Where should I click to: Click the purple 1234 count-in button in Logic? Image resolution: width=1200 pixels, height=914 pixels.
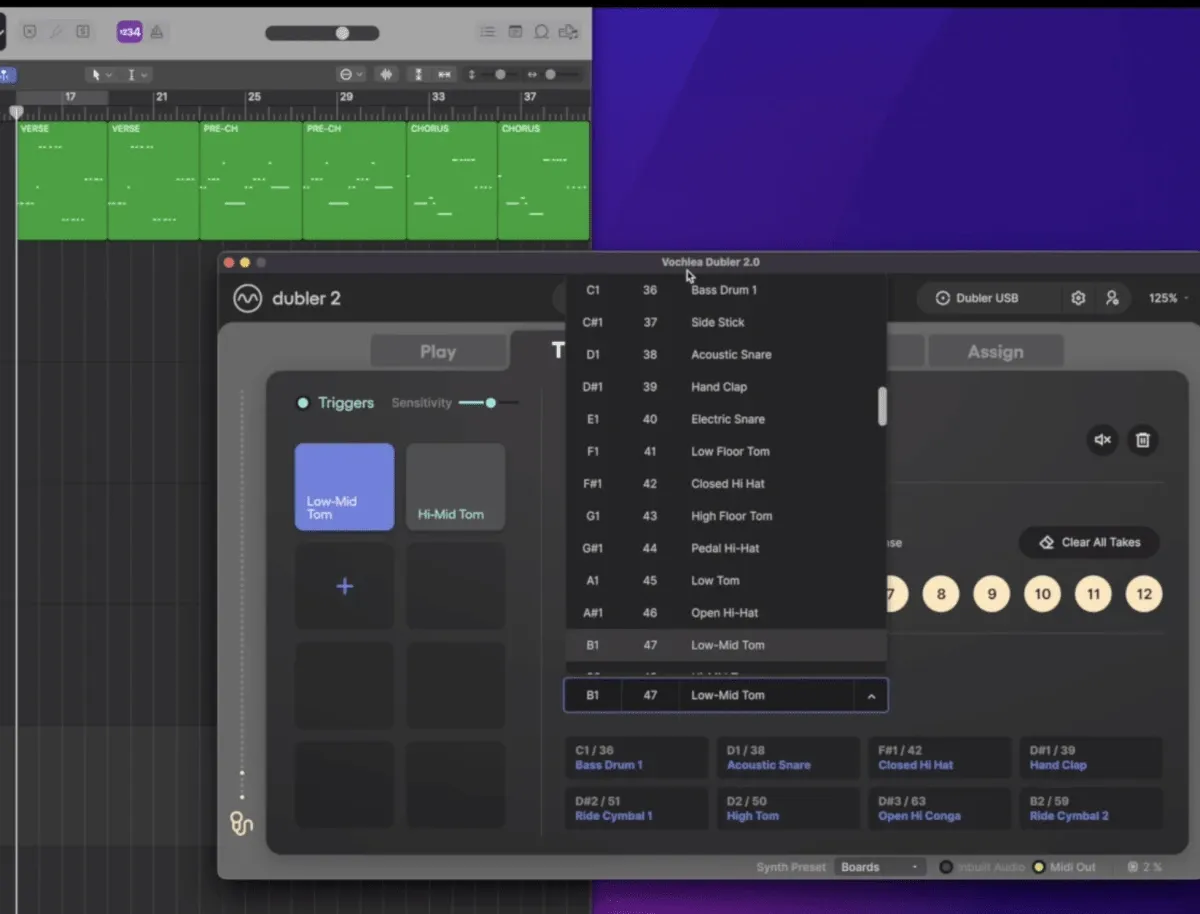tap(129, 32)
